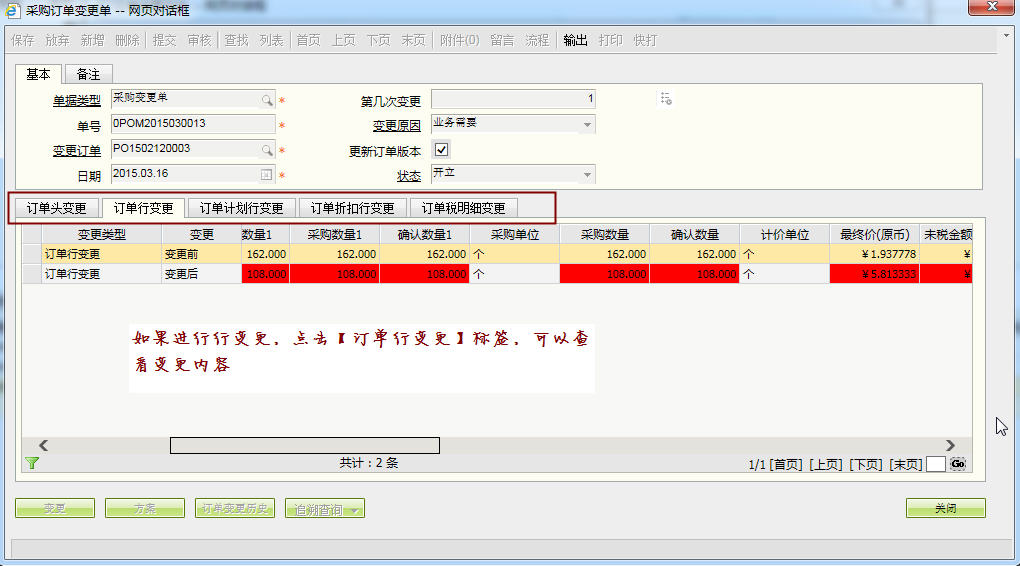Image resolution: width=1020 pixels, height=566 pixels.
Task: Select the 变更后 table row
Action: pos(498,274)
